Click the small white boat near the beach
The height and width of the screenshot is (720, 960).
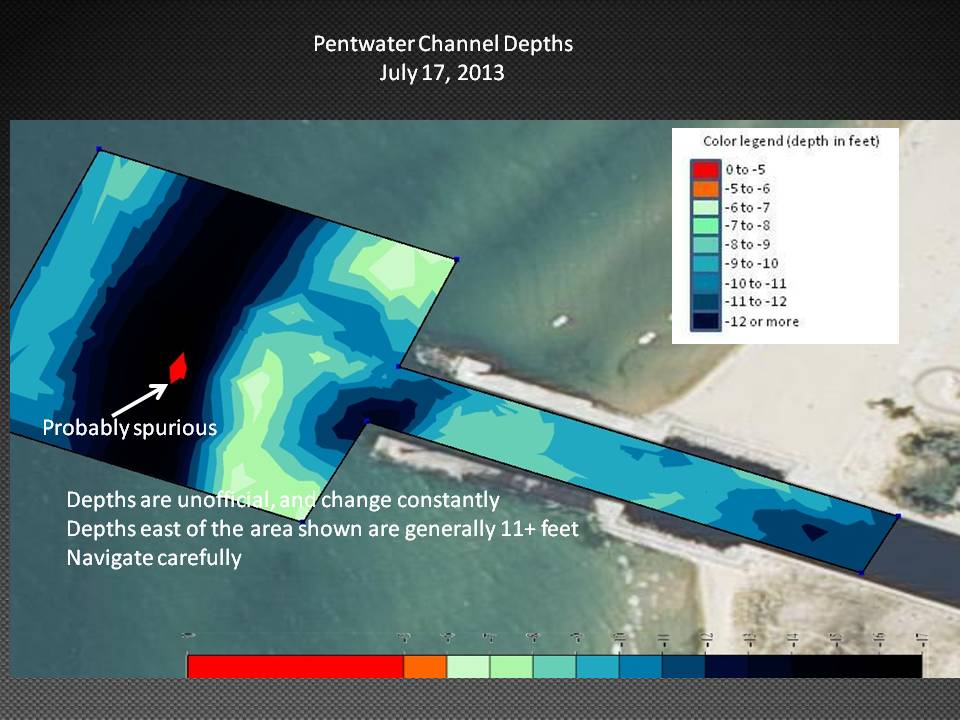560,321
